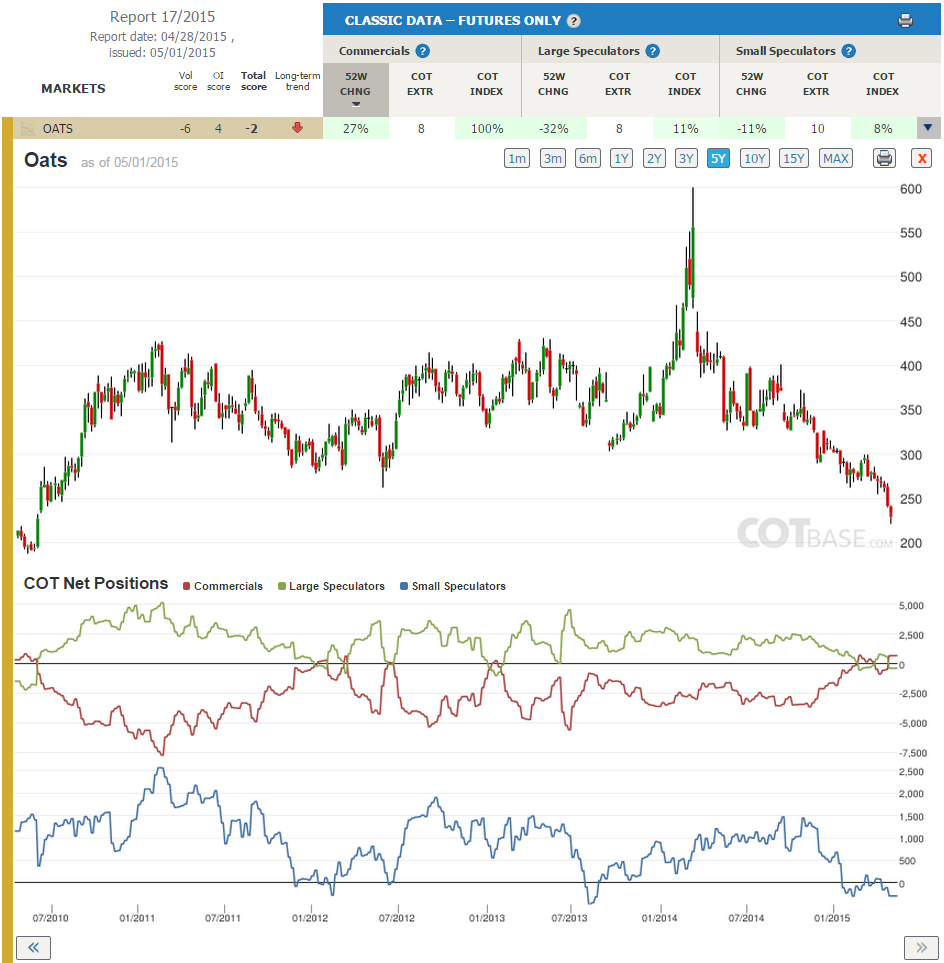Open help icon next to Large Speculators
Viewport: 944px width, 963px height.
[653, 51]
